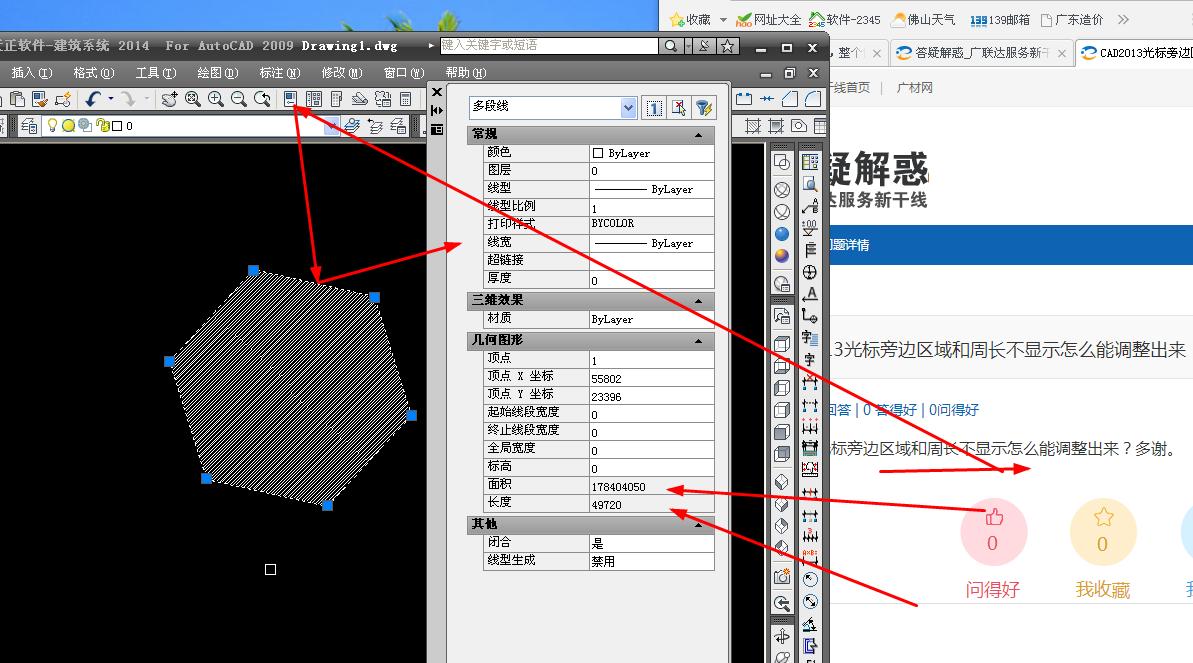
Task: Click Make Object's Layer Current icon
Action: point(352,126)
